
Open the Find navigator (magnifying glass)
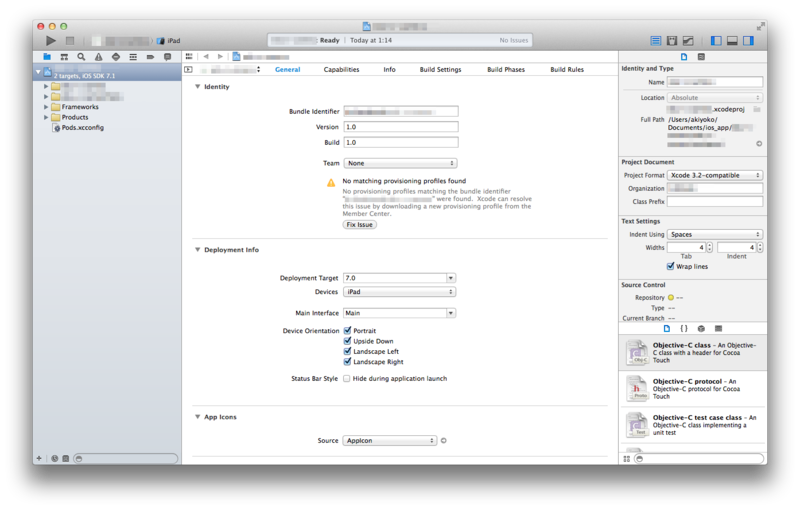81,57
